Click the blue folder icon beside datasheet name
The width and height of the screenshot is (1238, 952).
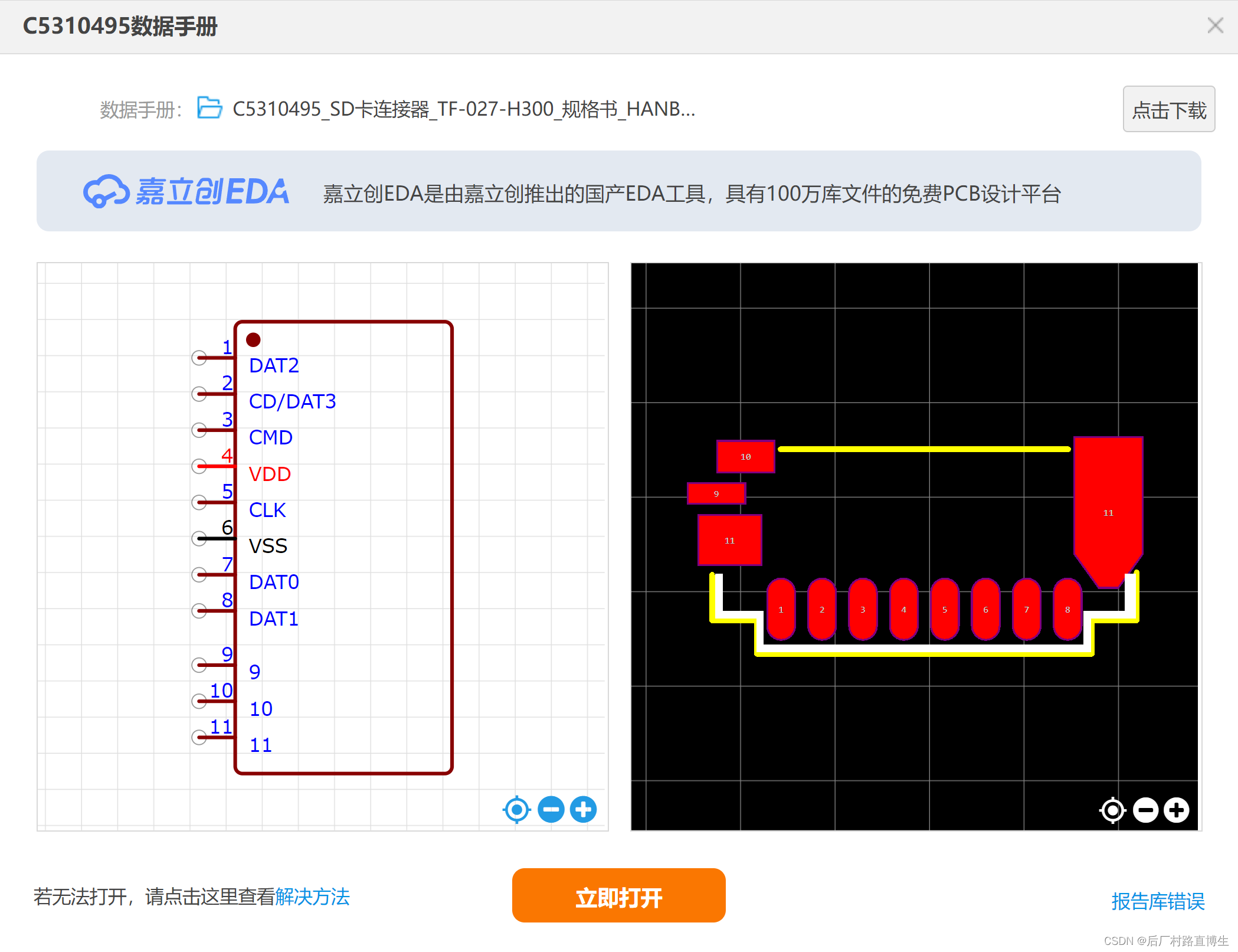(x=209, y=108)
